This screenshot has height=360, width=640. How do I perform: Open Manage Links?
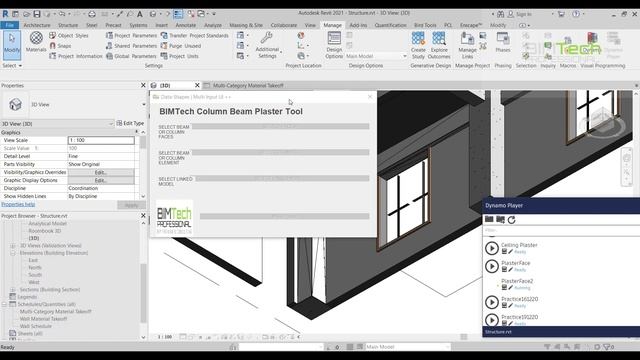pyautogui.click(x=467, y=45)
